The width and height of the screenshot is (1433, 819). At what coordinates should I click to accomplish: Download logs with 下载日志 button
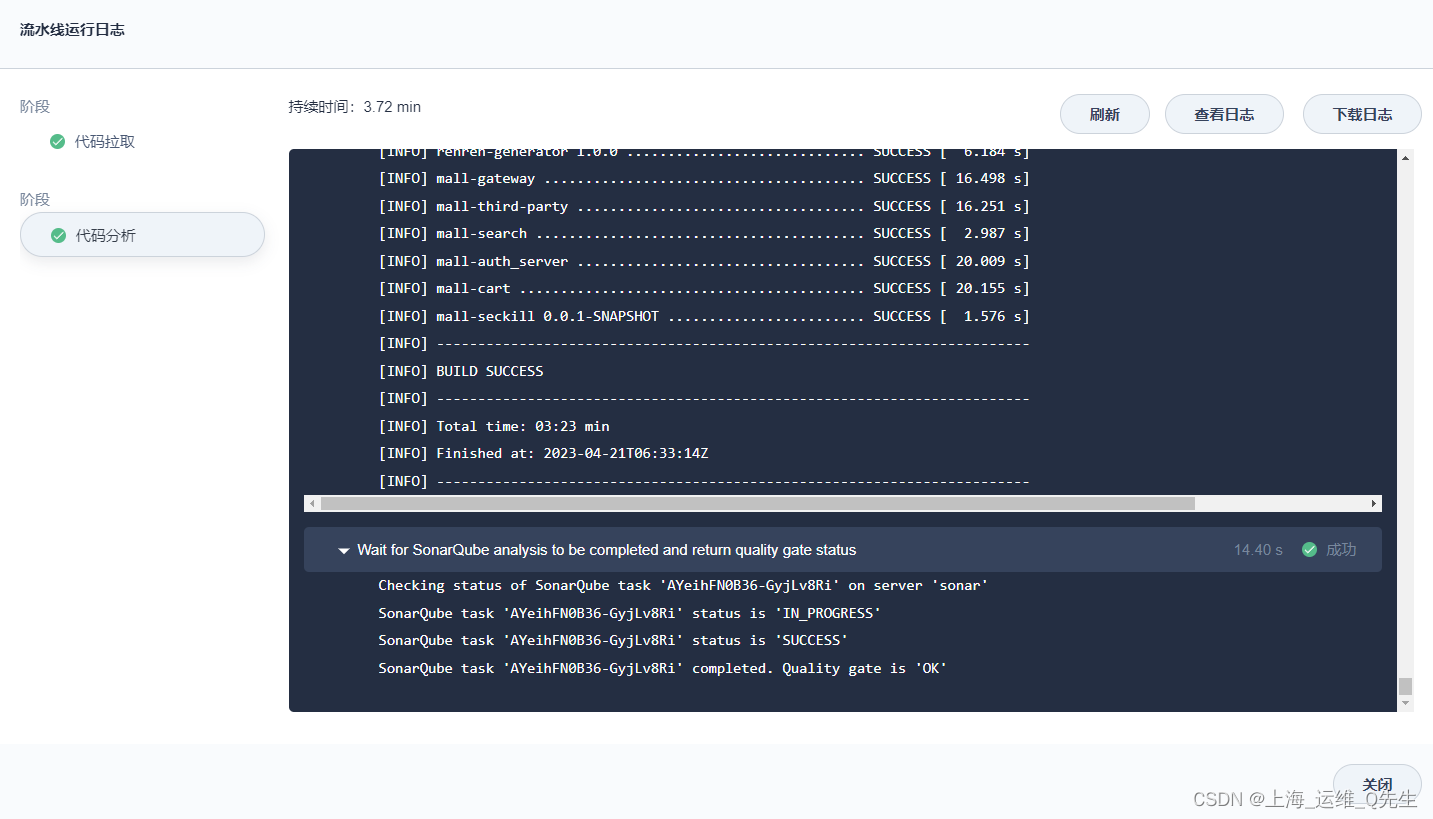coord(1362,114)
